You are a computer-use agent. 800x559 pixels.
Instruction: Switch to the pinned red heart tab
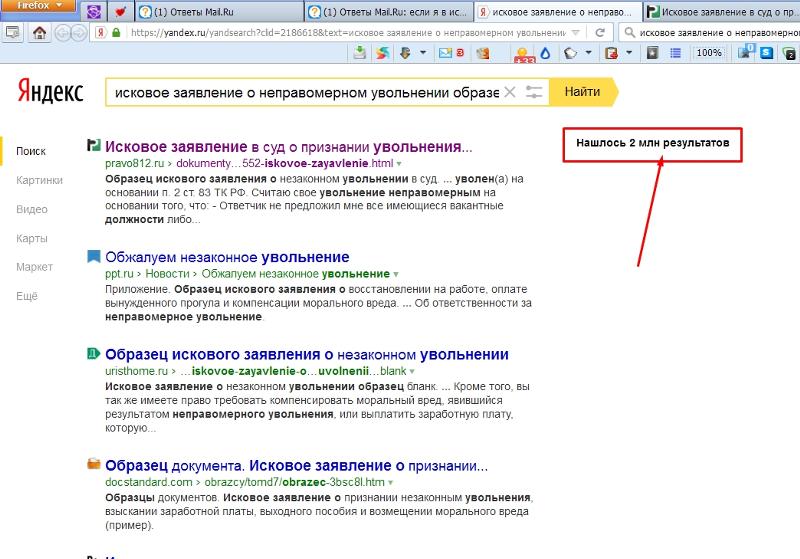click(x=120, y=11)
